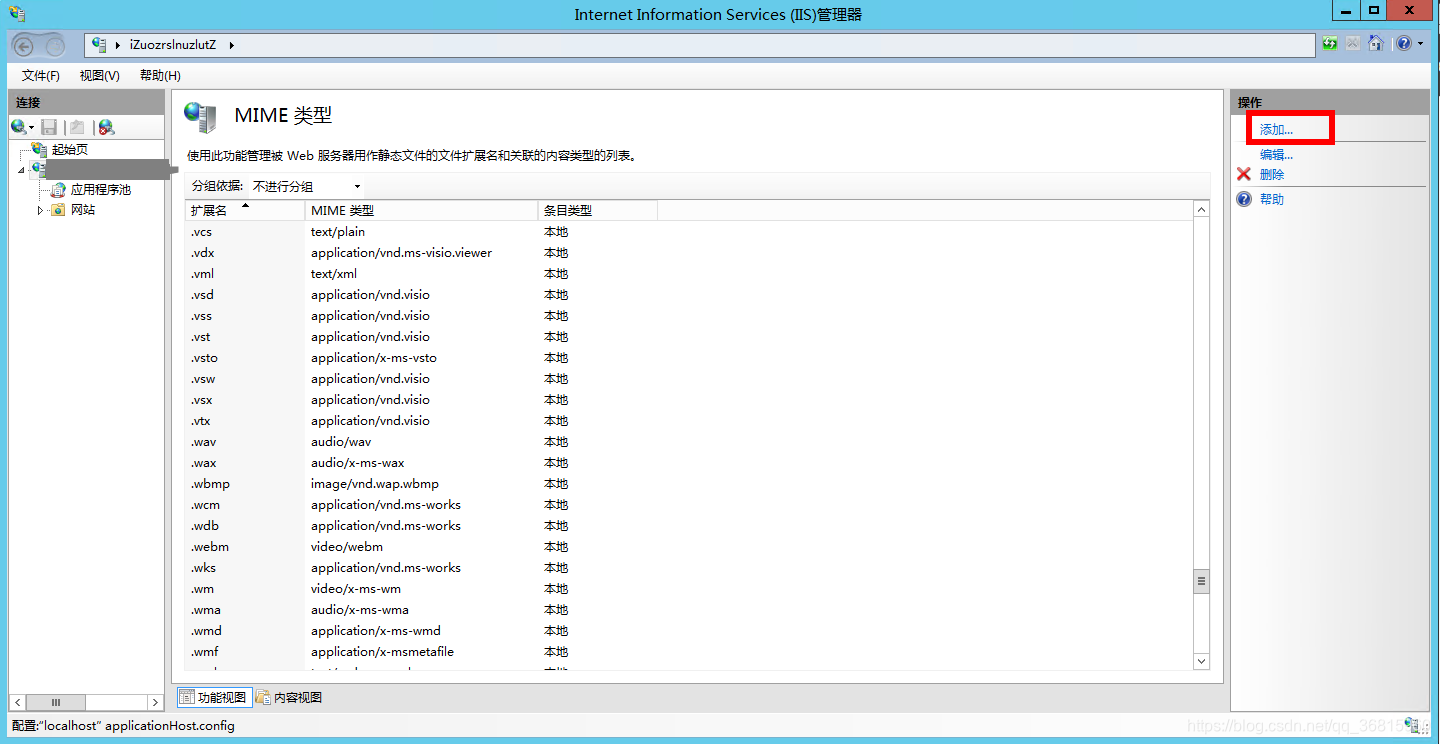Viewport: 1440px width, 744px height.
Task: Select the .wma row
Action: [x=689, y=610]
